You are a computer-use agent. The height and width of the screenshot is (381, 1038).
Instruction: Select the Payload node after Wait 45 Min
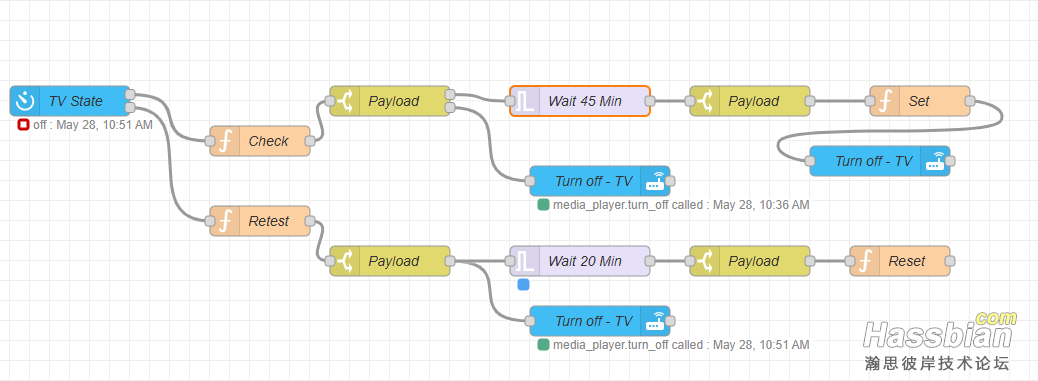[750, 101]
